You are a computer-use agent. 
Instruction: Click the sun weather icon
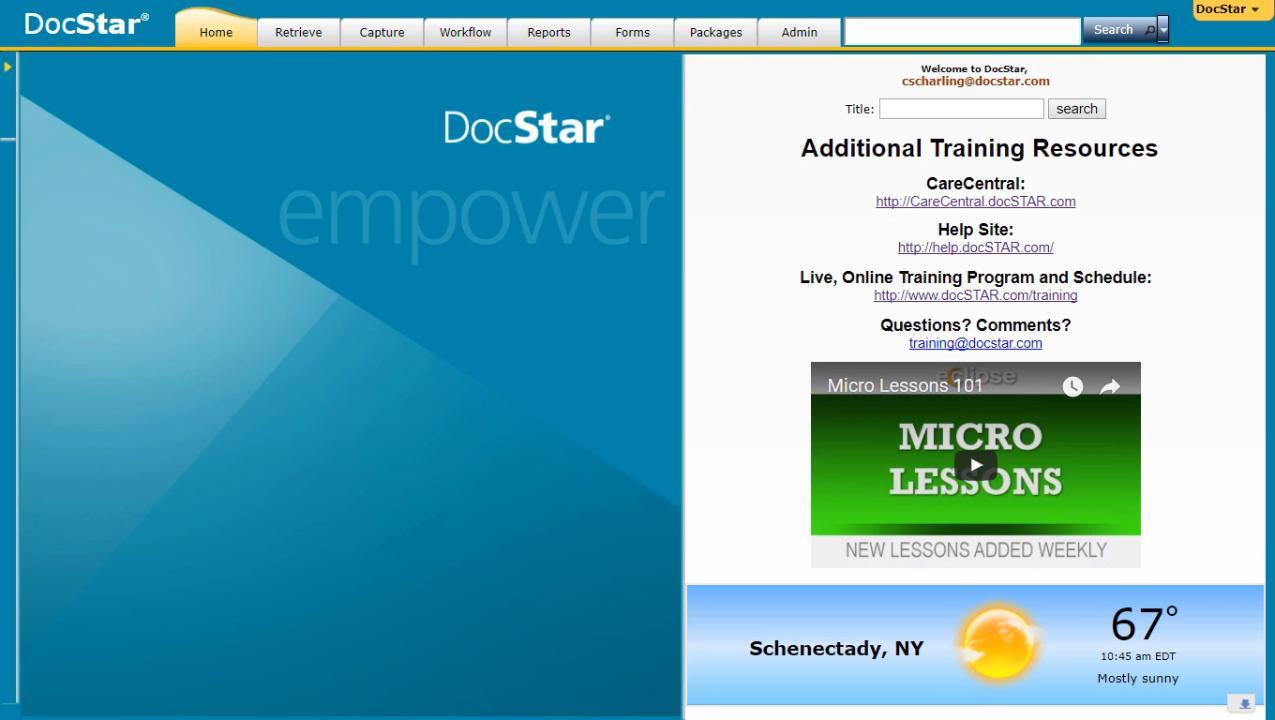pos(999,645)
